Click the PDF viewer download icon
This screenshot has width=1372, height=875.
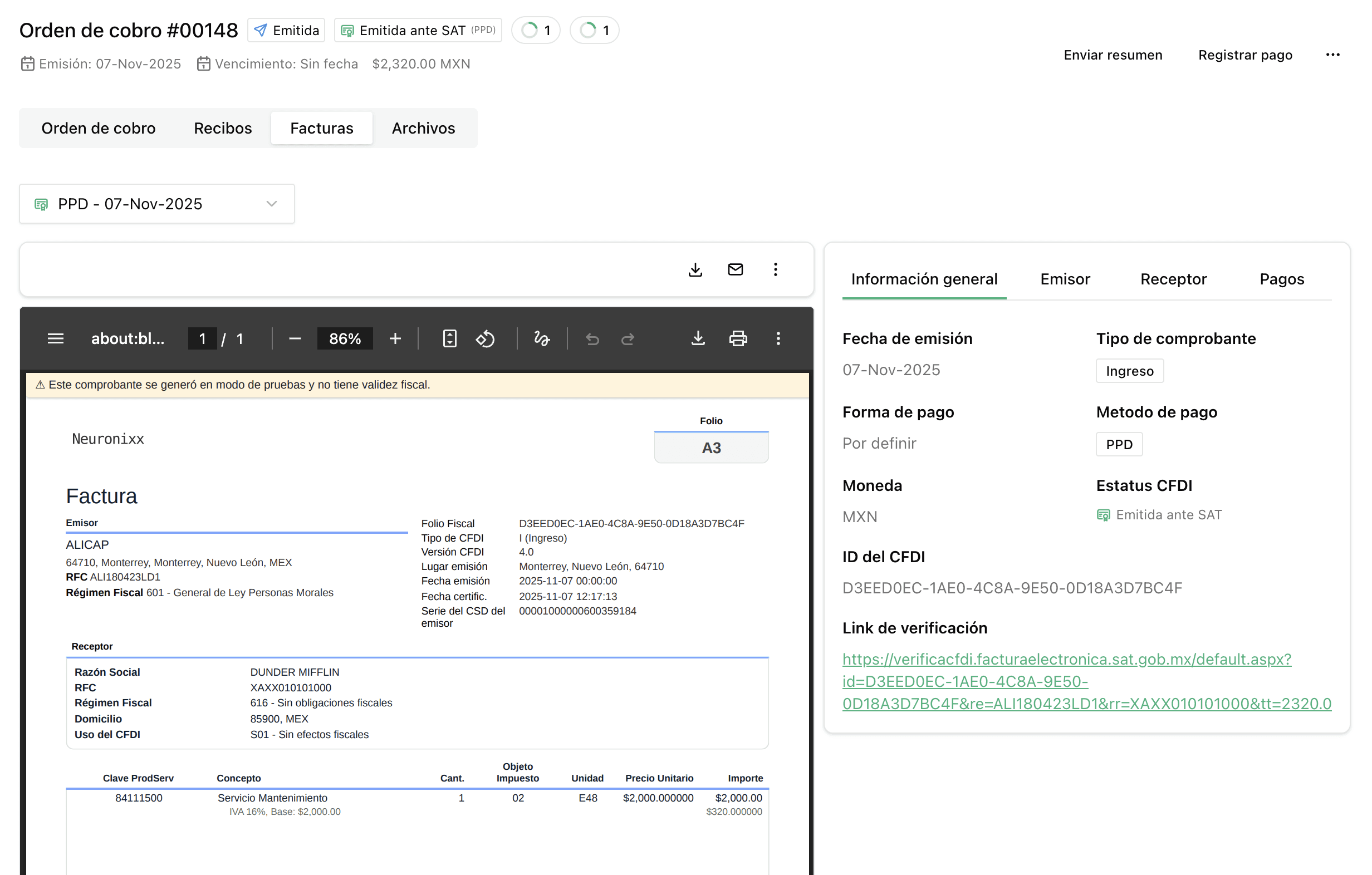click(698, 339)
